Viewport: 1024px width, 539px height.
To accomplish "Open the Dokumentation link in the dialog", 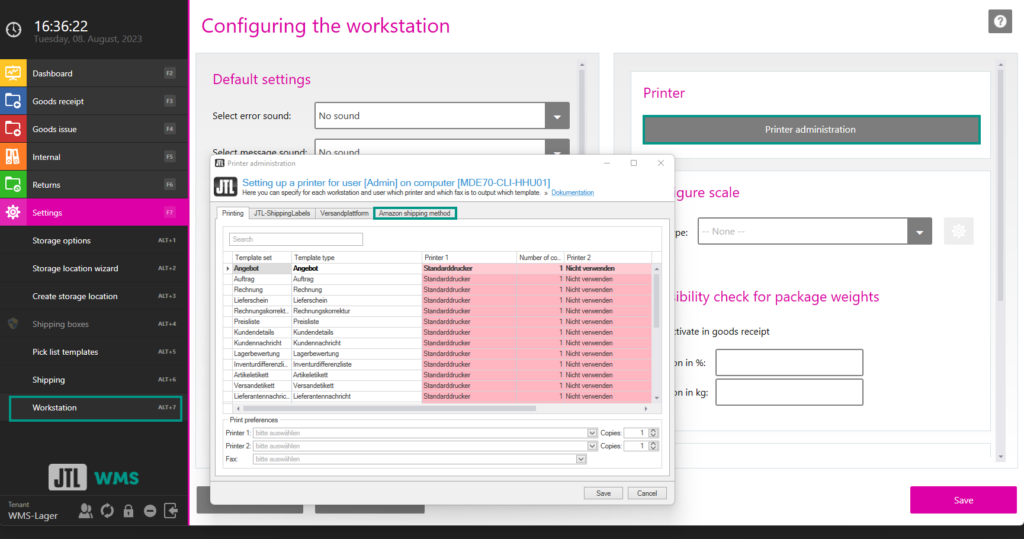I will (x=572, y=193).
